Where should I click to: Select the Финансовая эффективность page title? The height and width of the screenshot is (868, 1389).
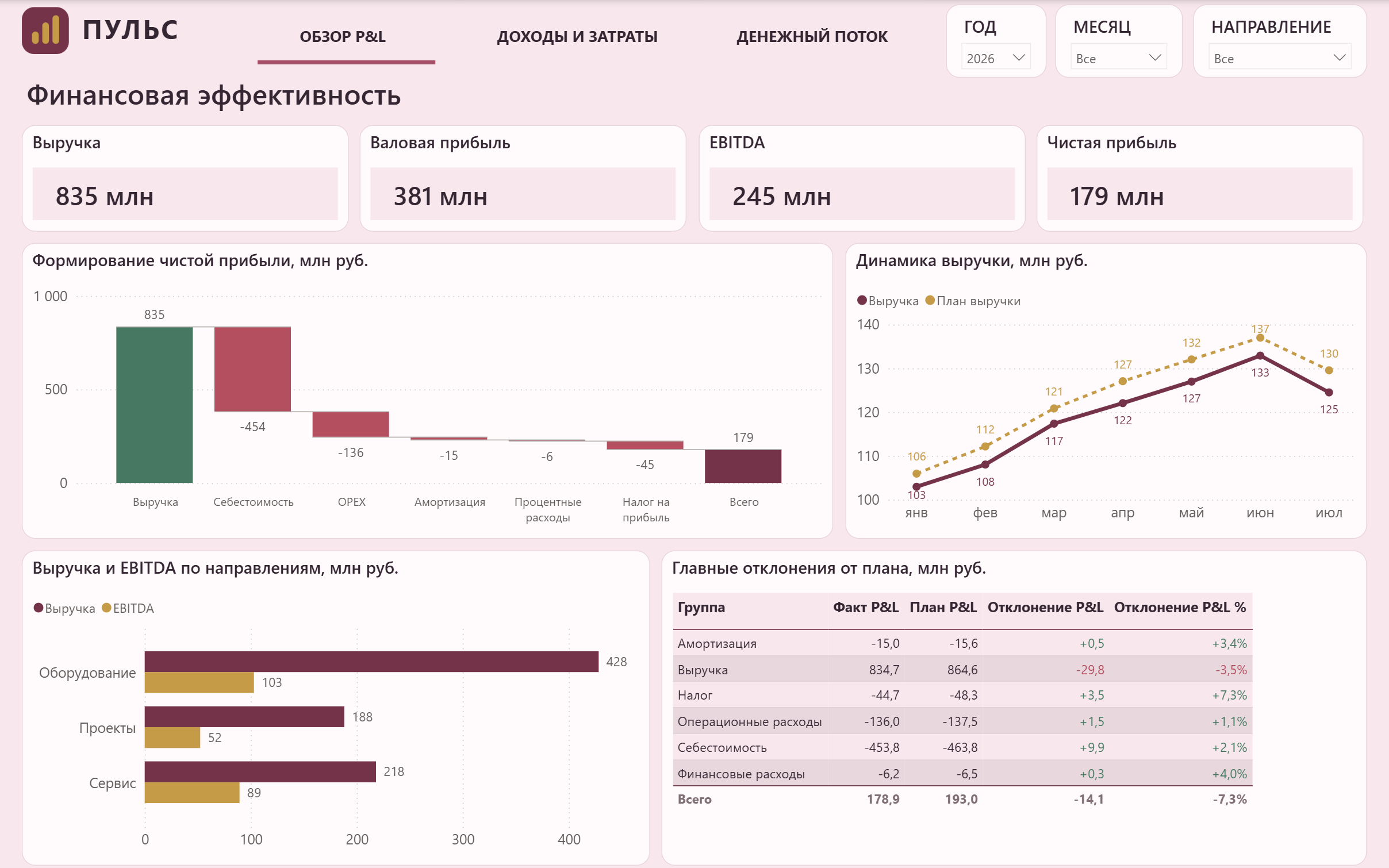[x=214, y=95]
